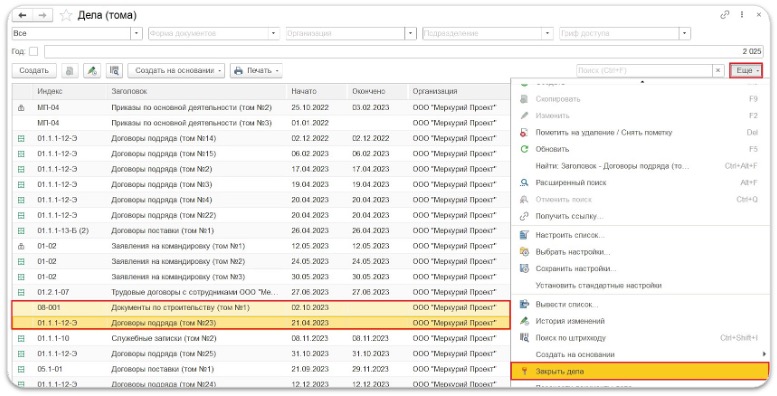Toggle the Год checkbox
This screenshot has width=777, height=396.
click(33, 52)
